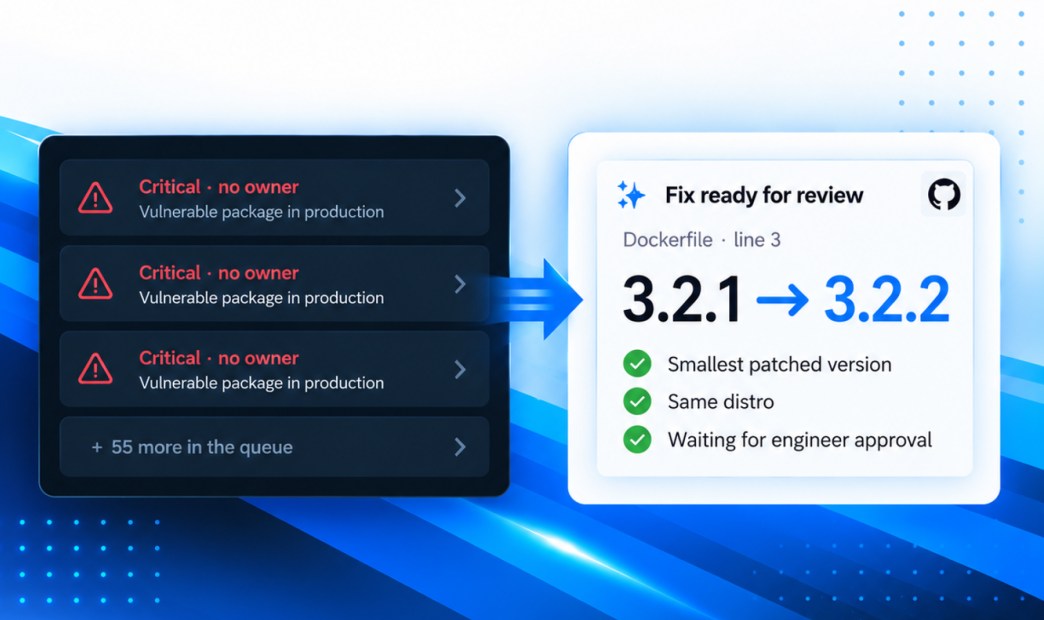Click the Smallest patched version text

[779, 364]
